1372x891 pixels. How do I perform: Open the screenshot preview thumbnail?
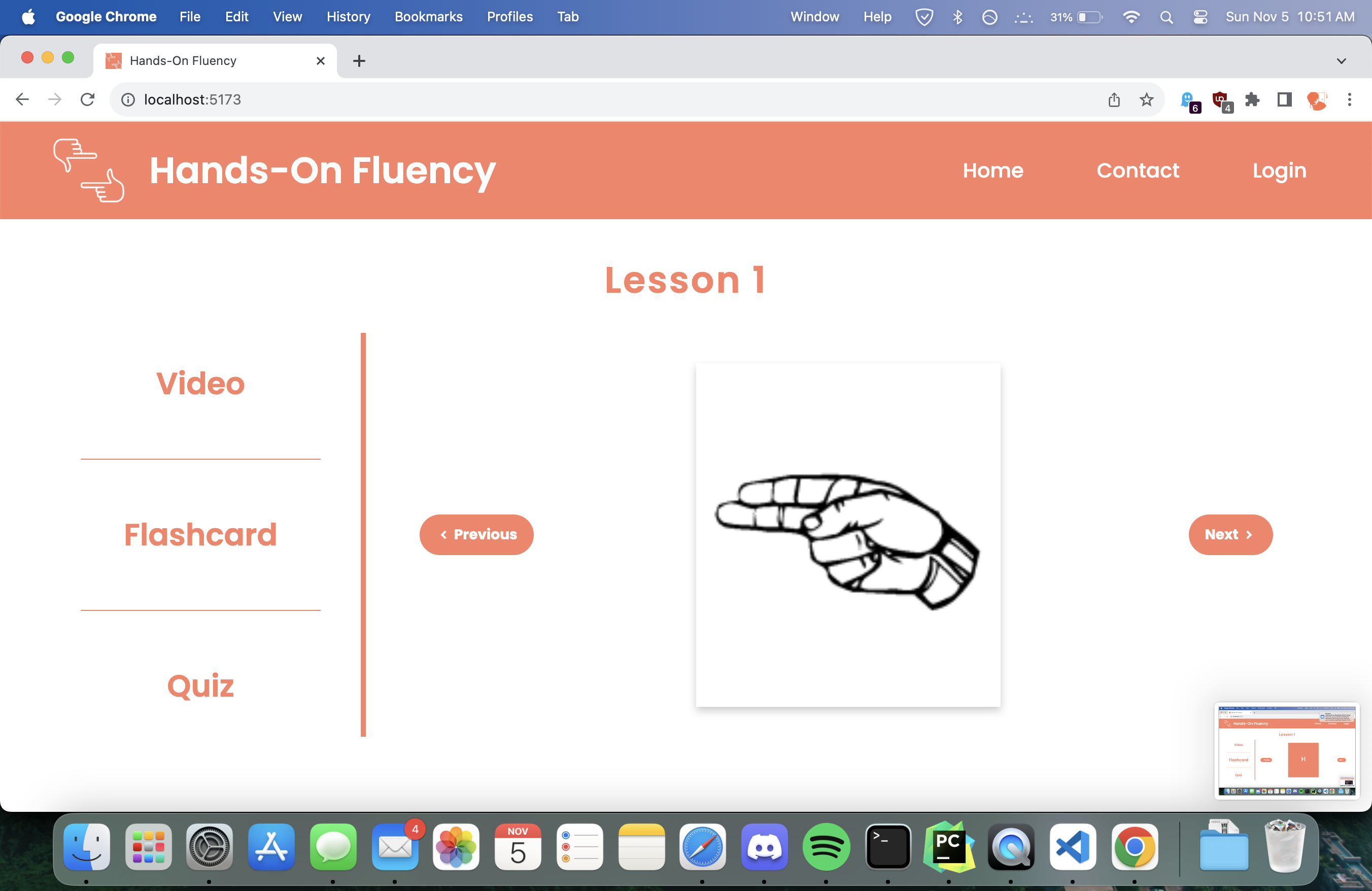click(1287, 751)
